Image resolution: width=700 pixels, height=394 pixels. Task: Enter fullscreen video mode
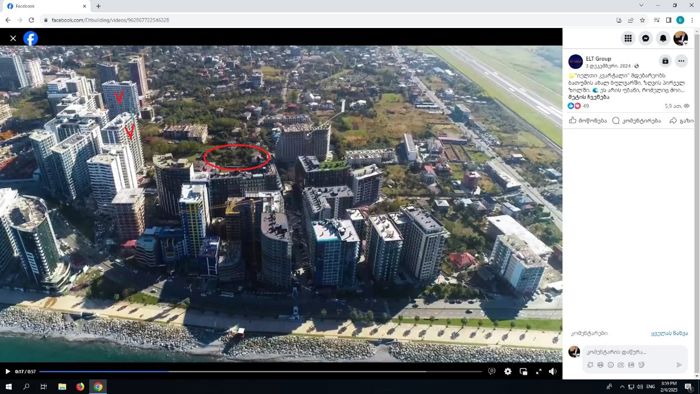pos(538,371)
